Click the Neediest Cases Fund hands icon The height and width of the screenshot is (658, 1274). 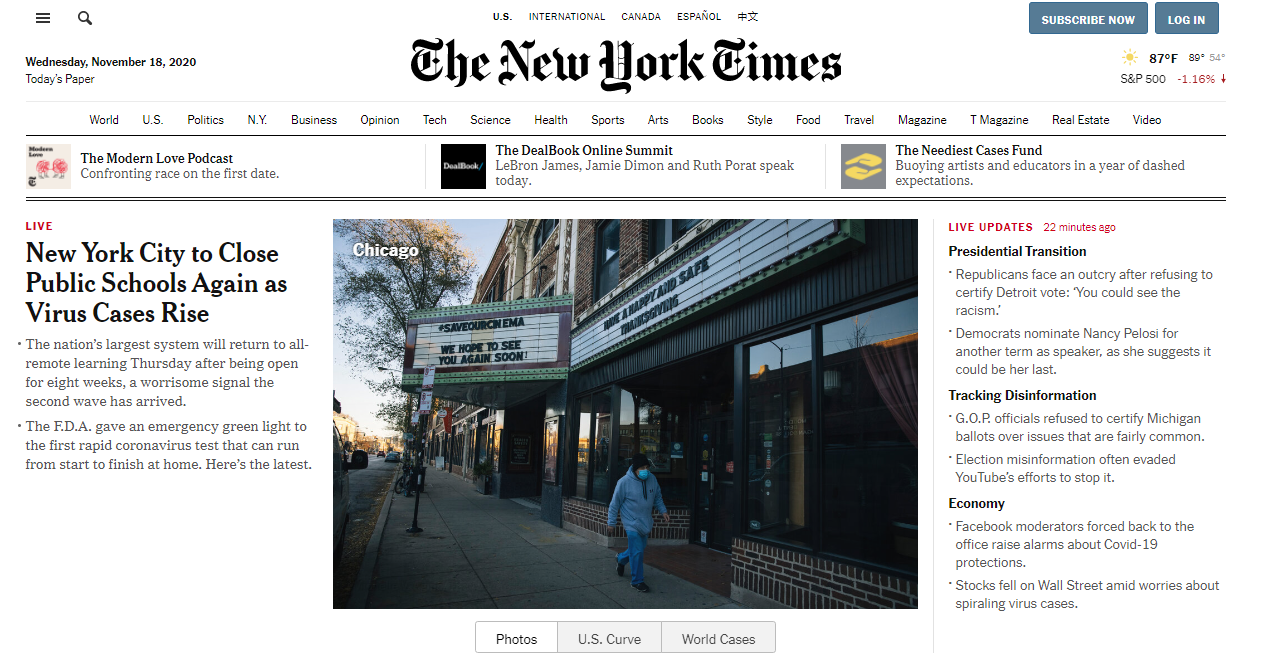863,166
